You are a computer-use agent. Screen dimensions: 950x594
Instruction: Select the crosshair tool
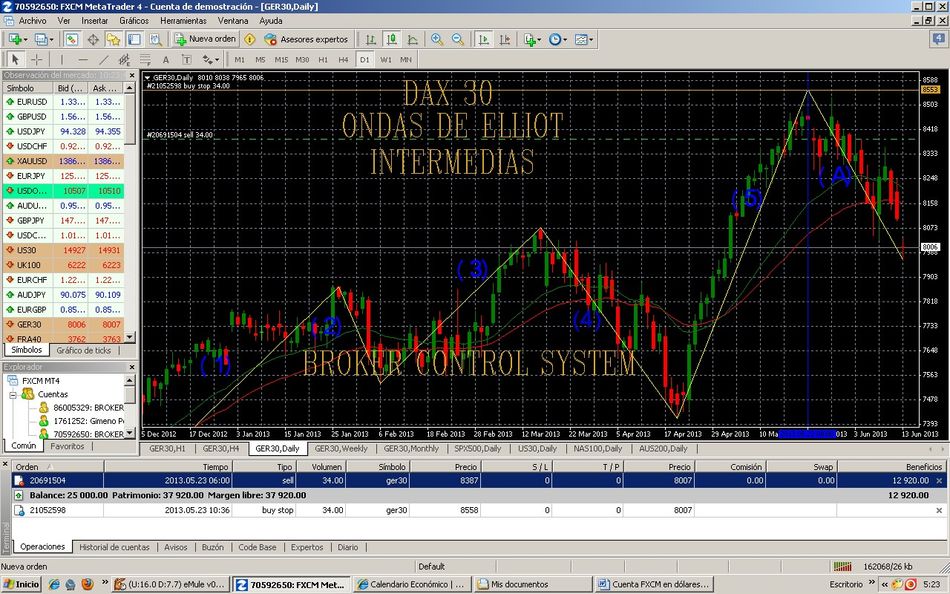pos(36,59)
